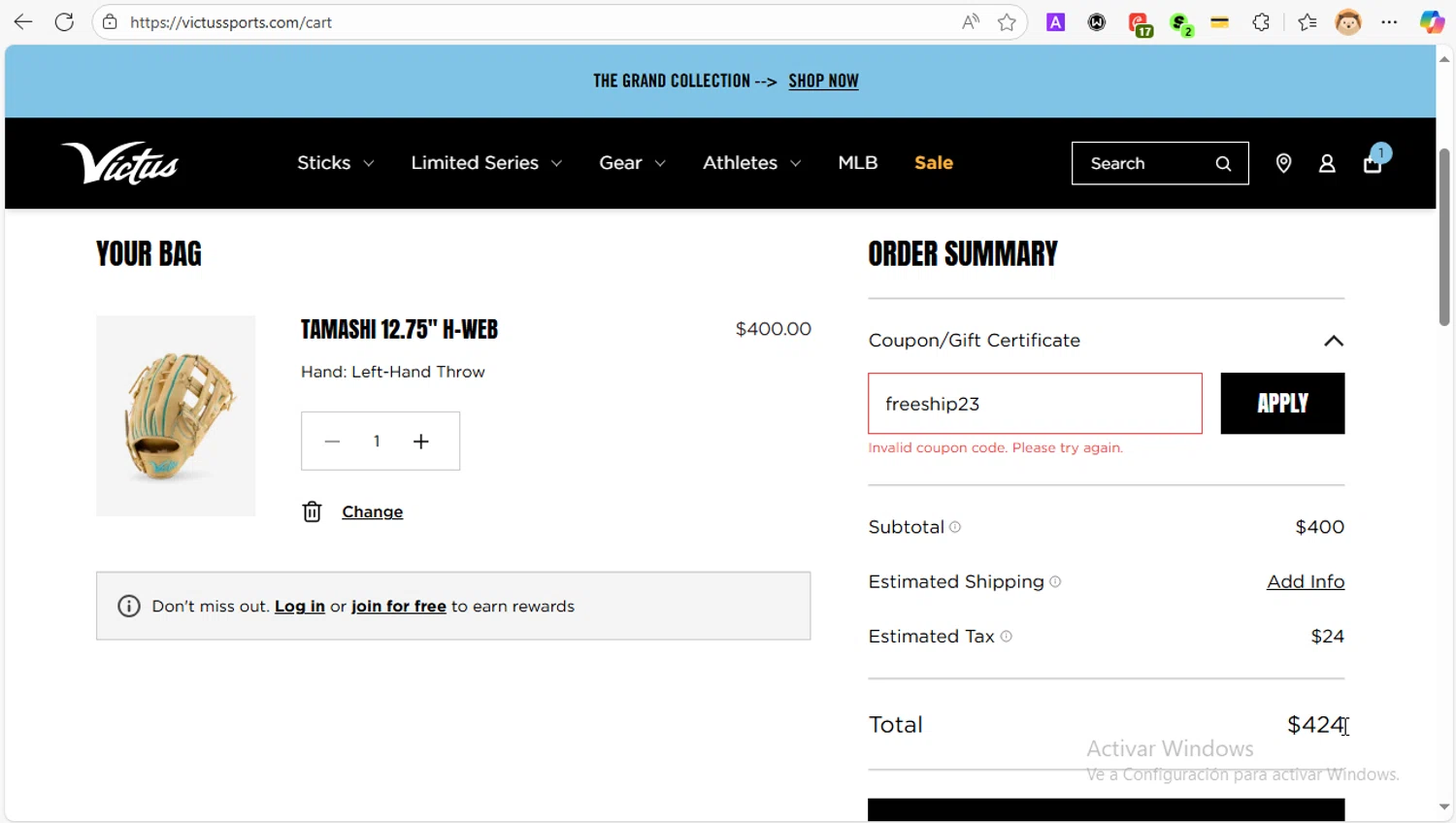Click the scrollbar down arrow

[x=1444, y=807]
